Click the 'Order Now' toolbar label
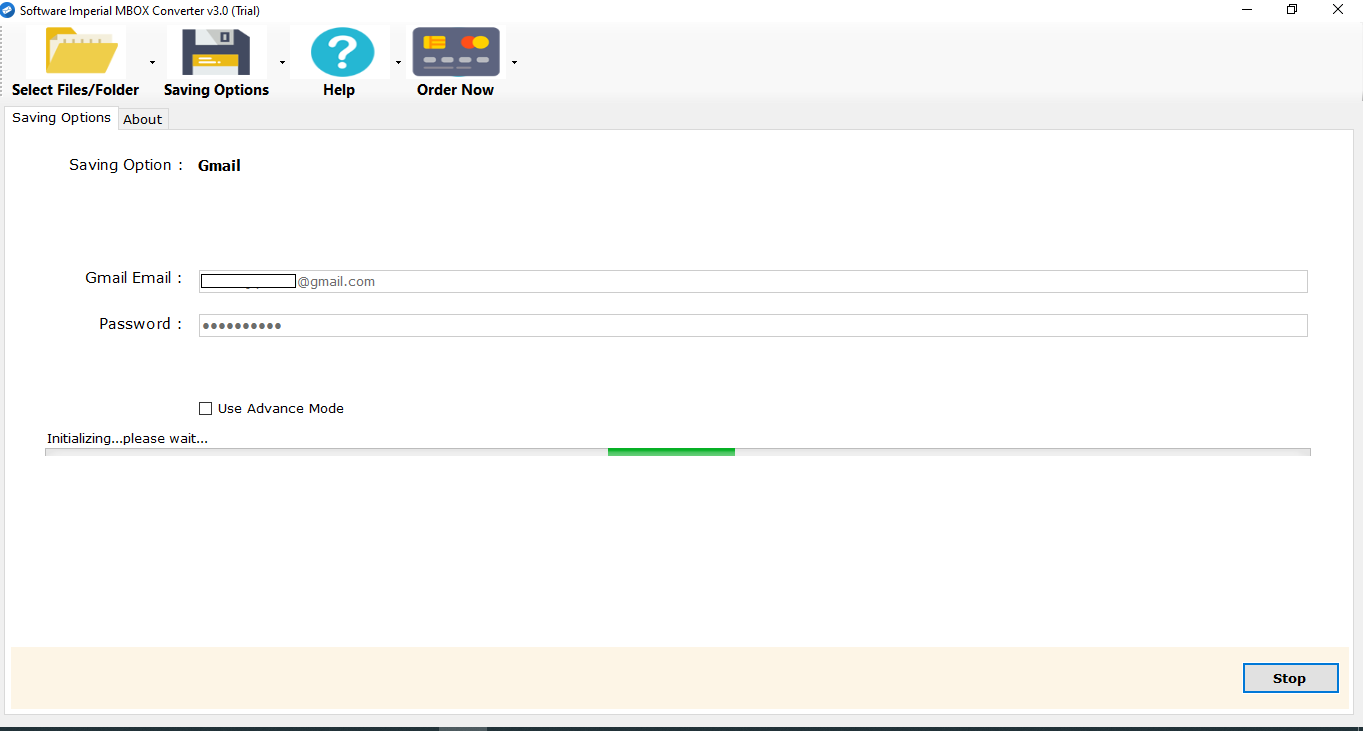This screenshot has width=1366, height=731. tap(456, 90)
